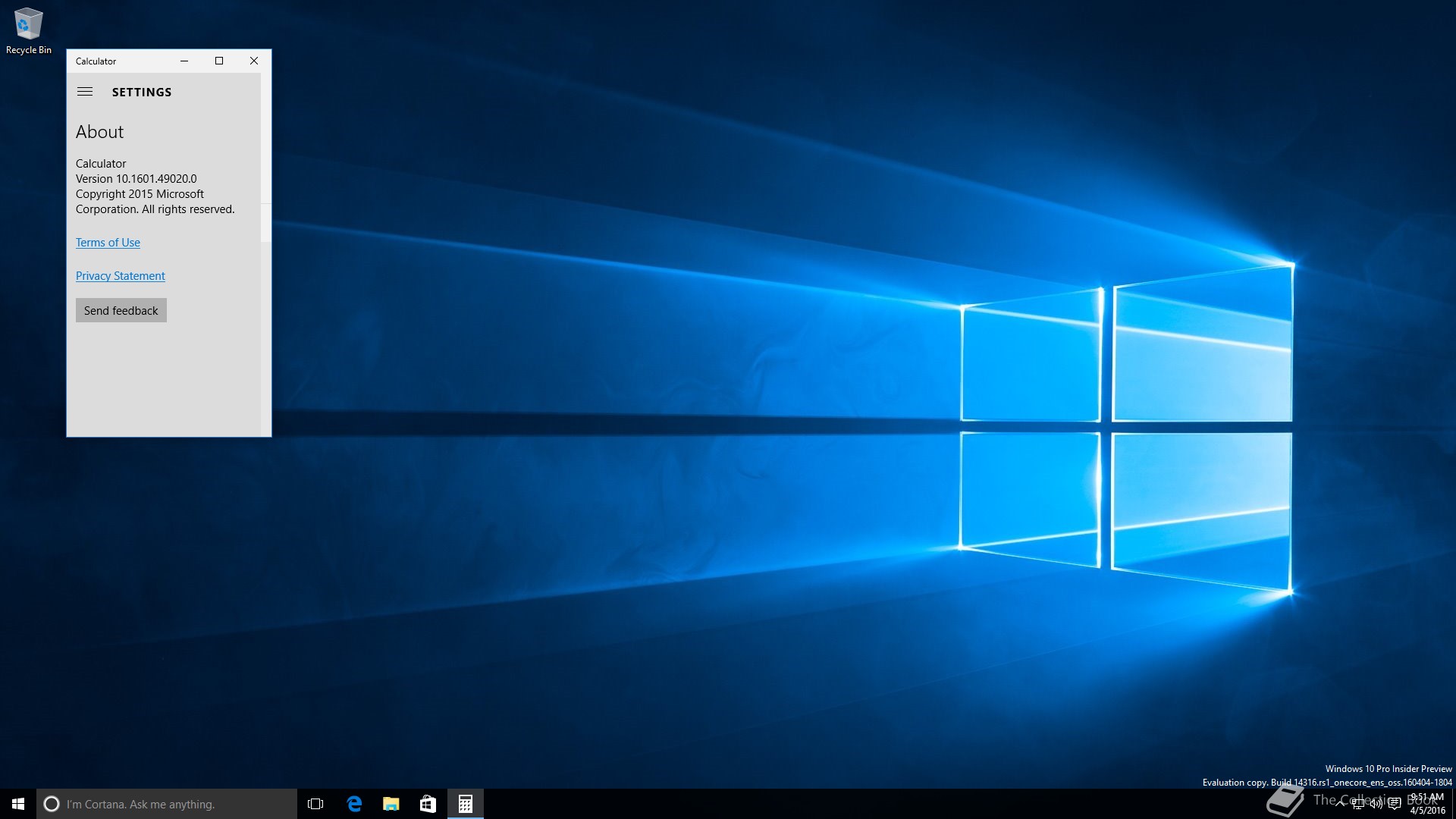The height and width of the screenshot is (819, 1456).
Task: Open Task View from the taskbar
Action: point(315,804)
